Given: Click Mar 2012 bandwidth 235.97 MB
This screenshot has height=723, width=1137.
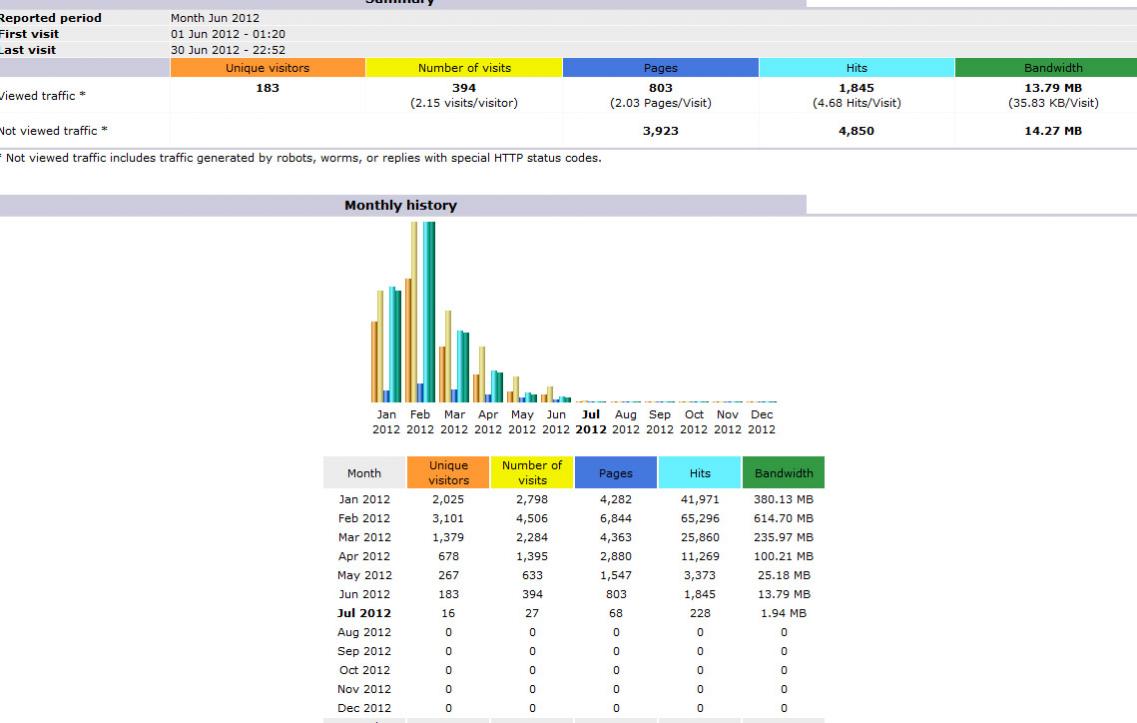Looking at the screenshot, I should point(784,537).
